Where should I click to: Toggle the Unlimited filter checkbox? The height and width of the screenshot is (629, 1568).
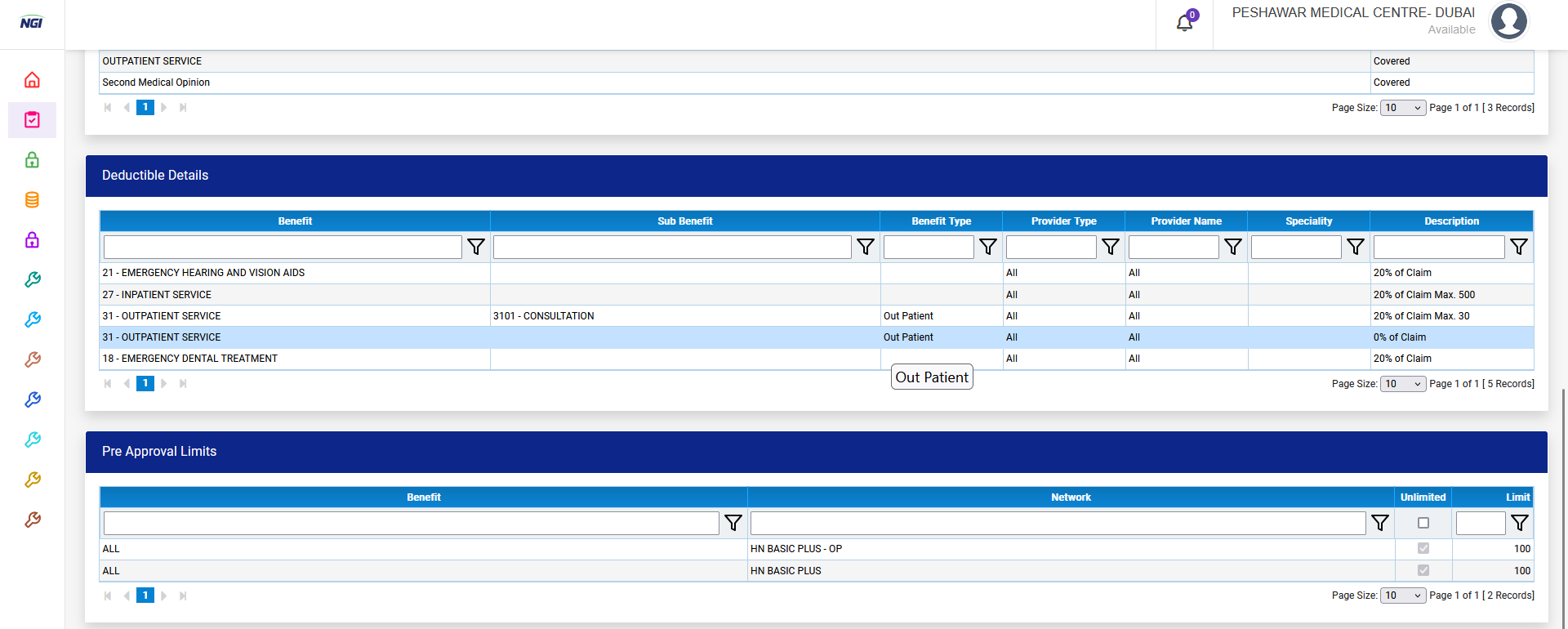pos(1423,523)
